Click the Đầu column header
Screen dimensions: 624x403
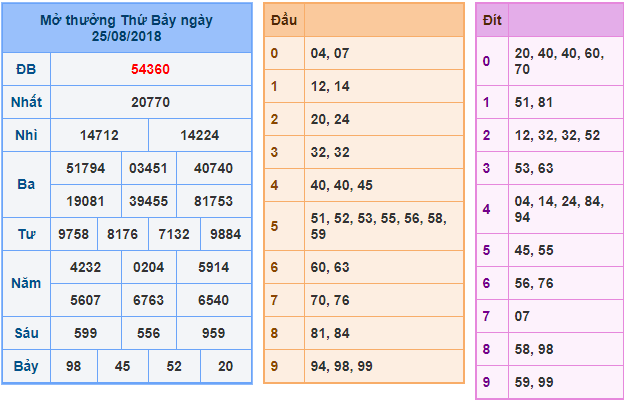coord(283,20)
